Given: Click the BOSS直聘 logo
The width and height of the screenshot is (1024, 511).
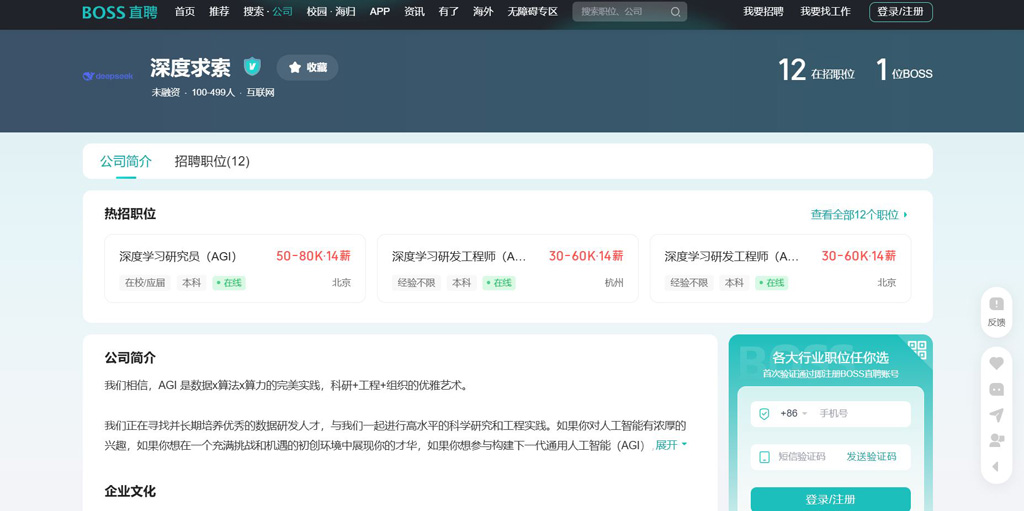Looking at the screenshot, I should pos(120,12).
